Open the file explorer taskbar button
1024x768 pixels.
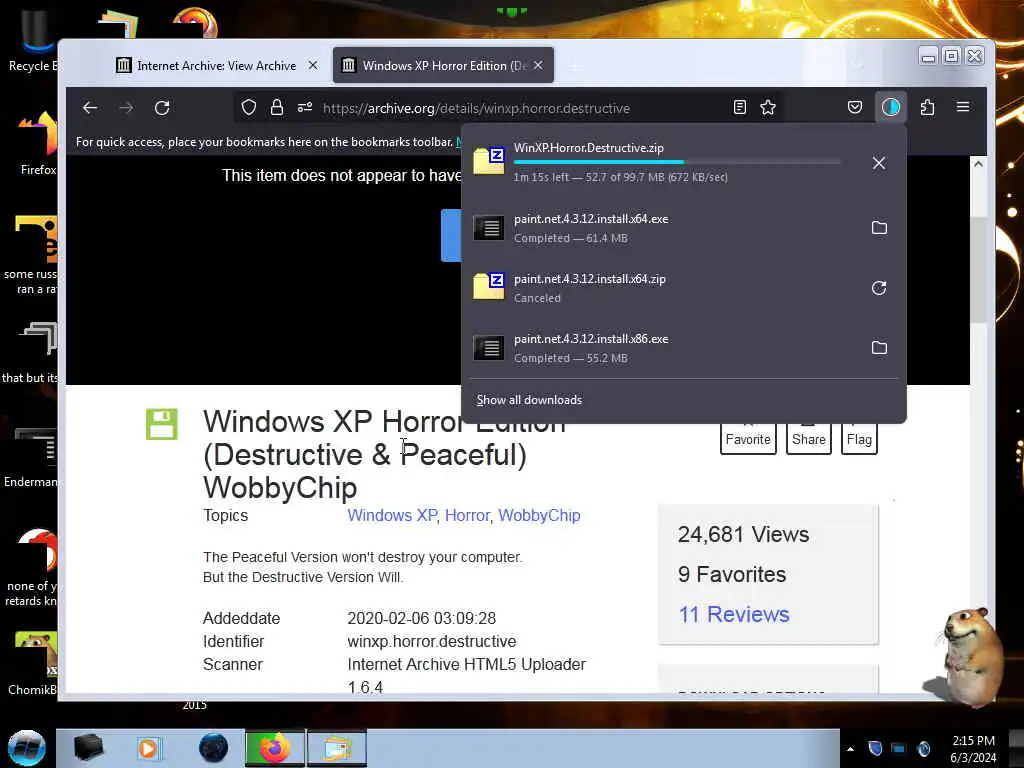coord(337,748)
